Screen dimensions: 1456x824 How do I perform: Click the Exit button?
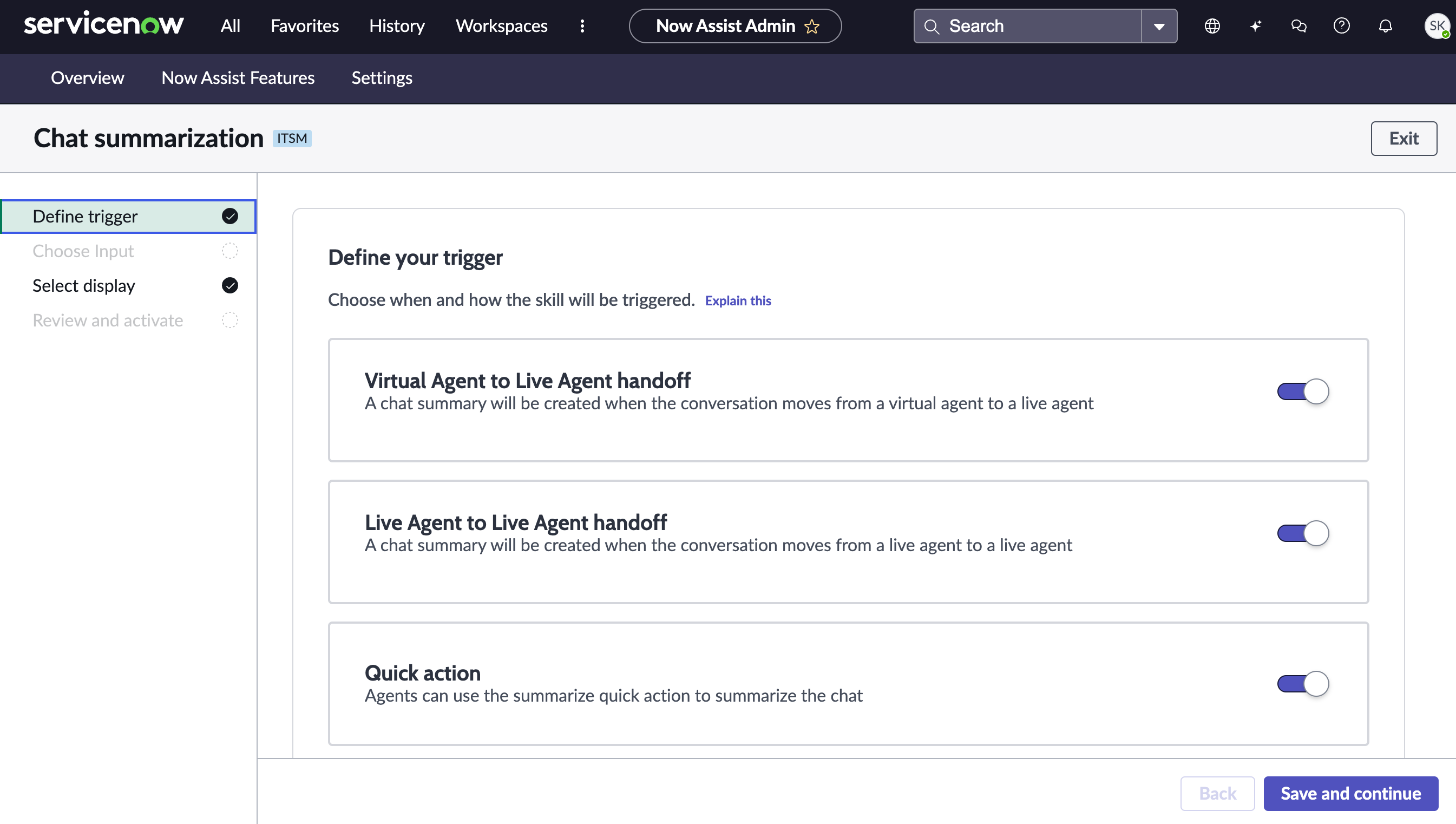[x=1403, y=139]
